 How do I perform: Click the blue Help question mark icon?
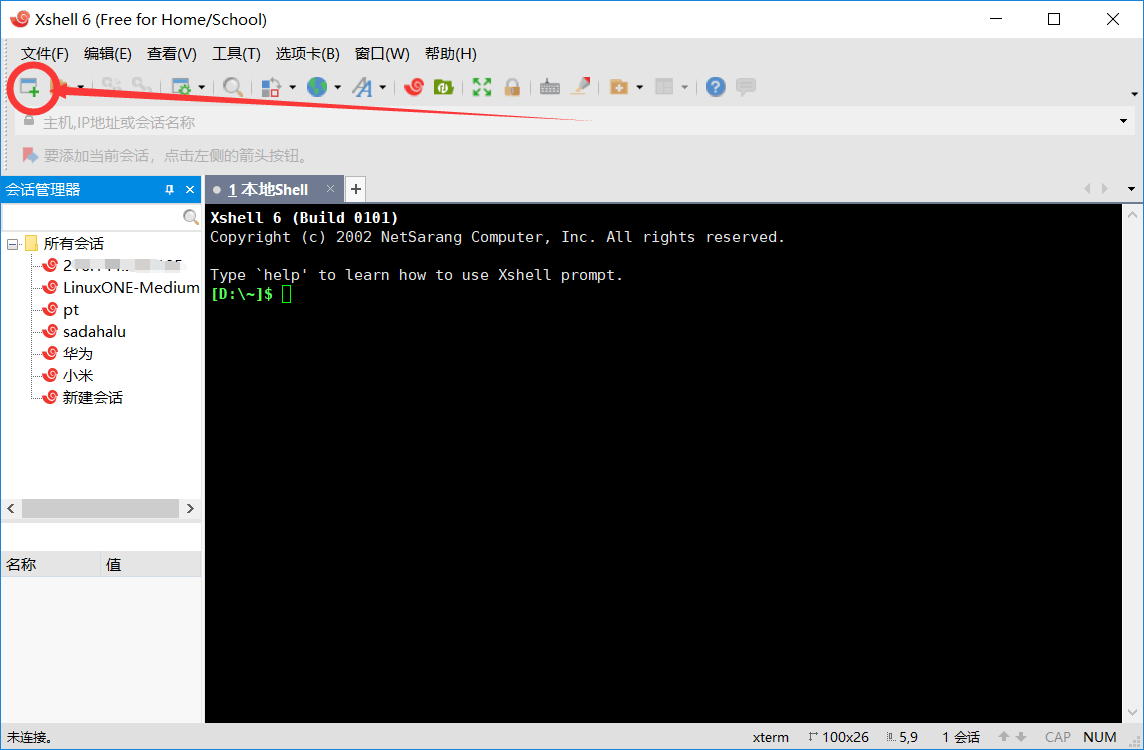click(715, 87)
